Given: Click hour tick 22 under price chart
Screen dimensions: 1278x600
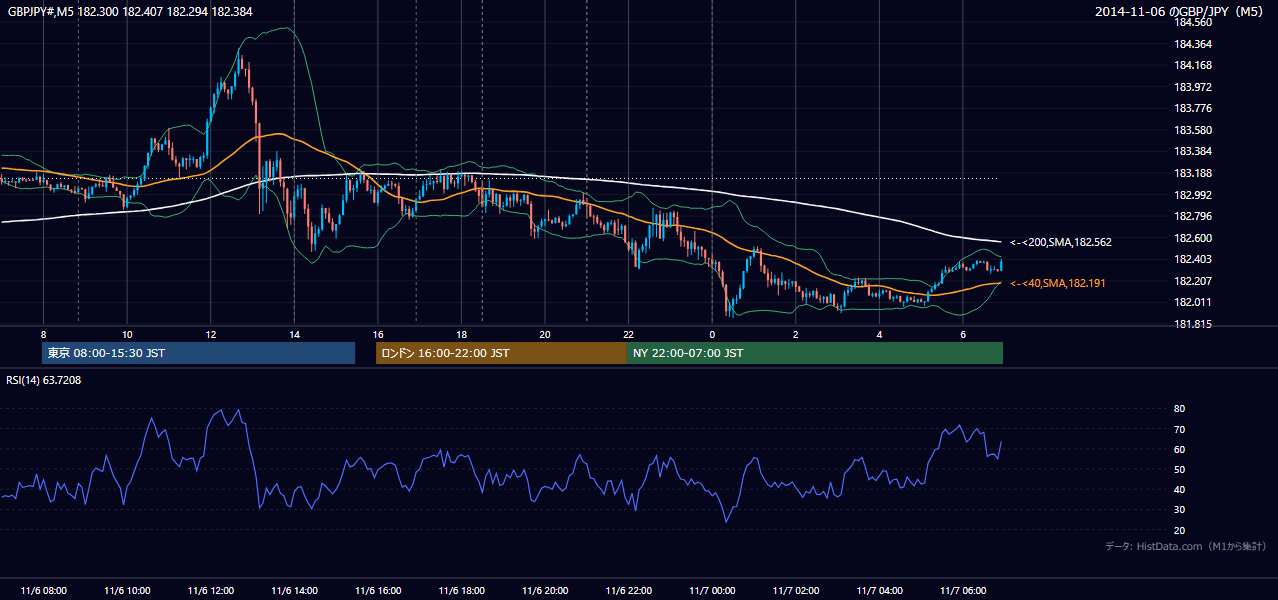Looking at the screenshot, I should click(x=629, y=334).
